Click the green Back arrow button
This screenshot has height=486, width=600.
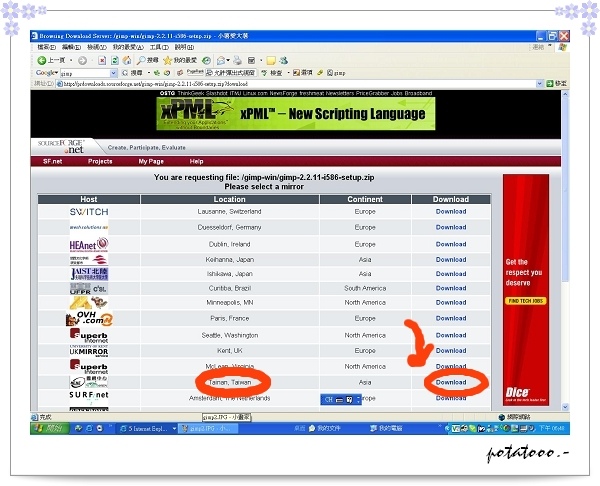(x=41, y=60)
